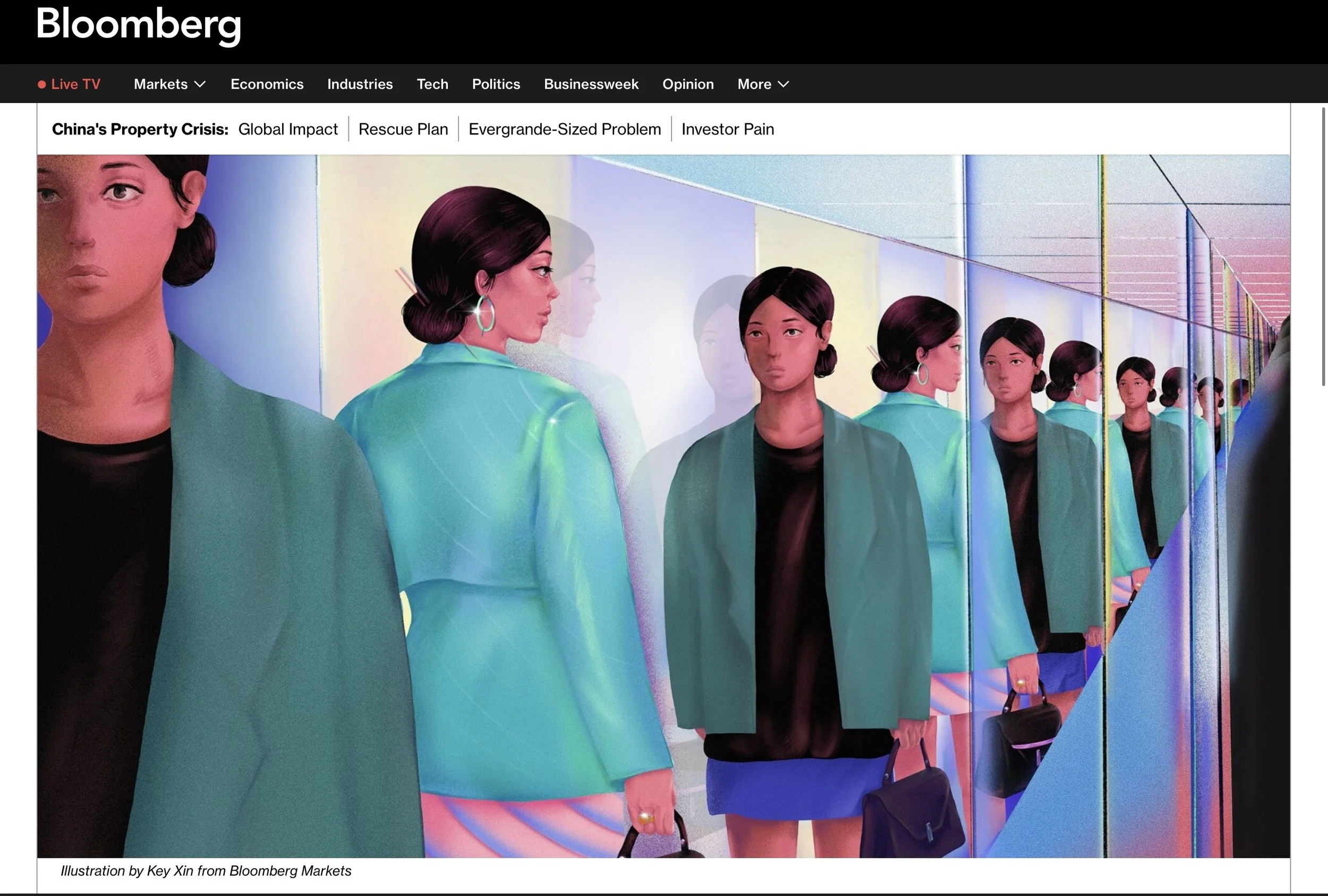The height and width of the screenshot is (896, 1328).
Task: Navigate to the Politics section
Action: 496,84
